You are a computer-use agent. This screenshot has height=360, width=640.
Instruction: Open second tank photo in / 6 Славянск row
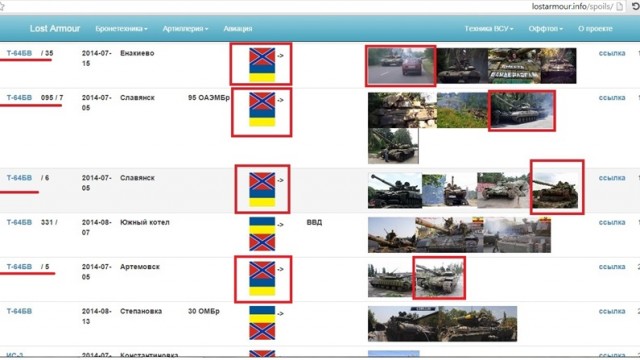(449, 190)
